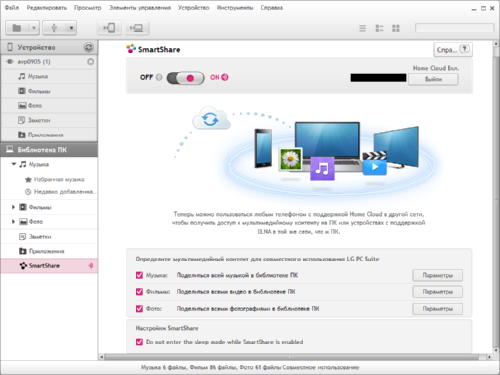500x375 pixels.
Task: Open the Файл menu
Action: pyautogui.click(x=12, y=8)
